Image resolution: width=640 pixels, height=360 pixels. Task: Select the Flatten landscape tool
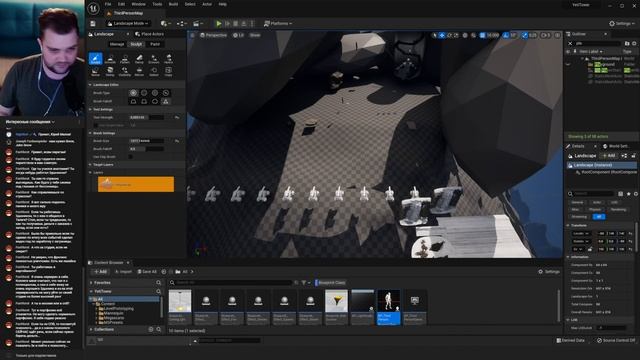point(125,59)
